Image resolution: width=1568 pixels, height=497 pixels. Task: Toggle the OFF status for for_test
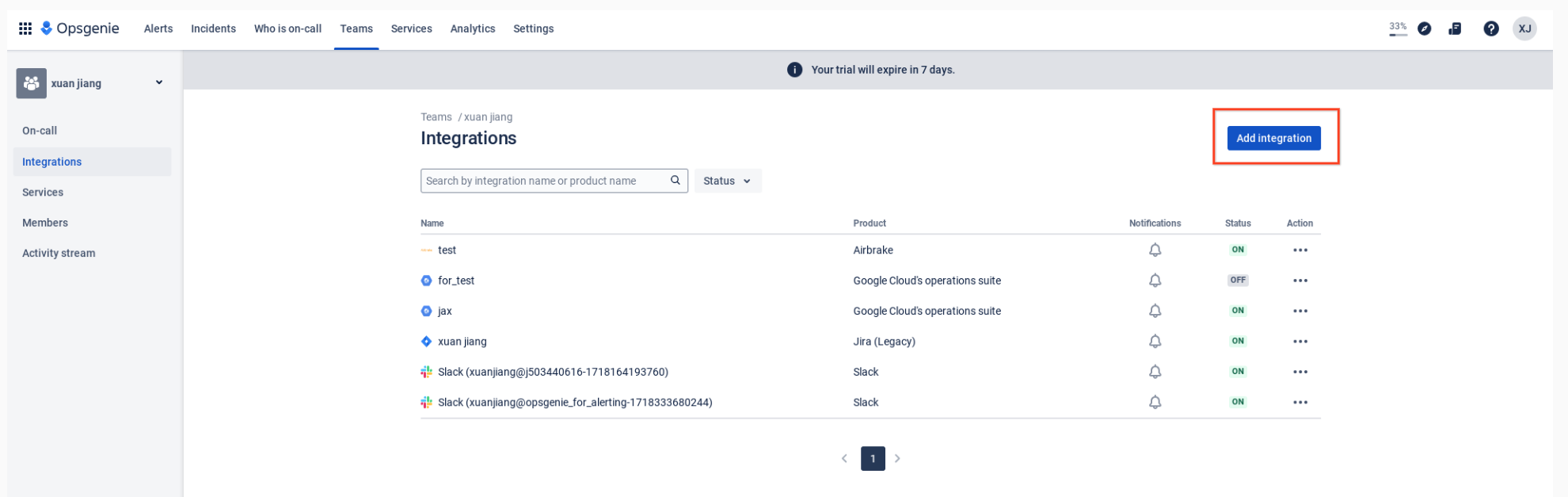[x=1238, y=281]
